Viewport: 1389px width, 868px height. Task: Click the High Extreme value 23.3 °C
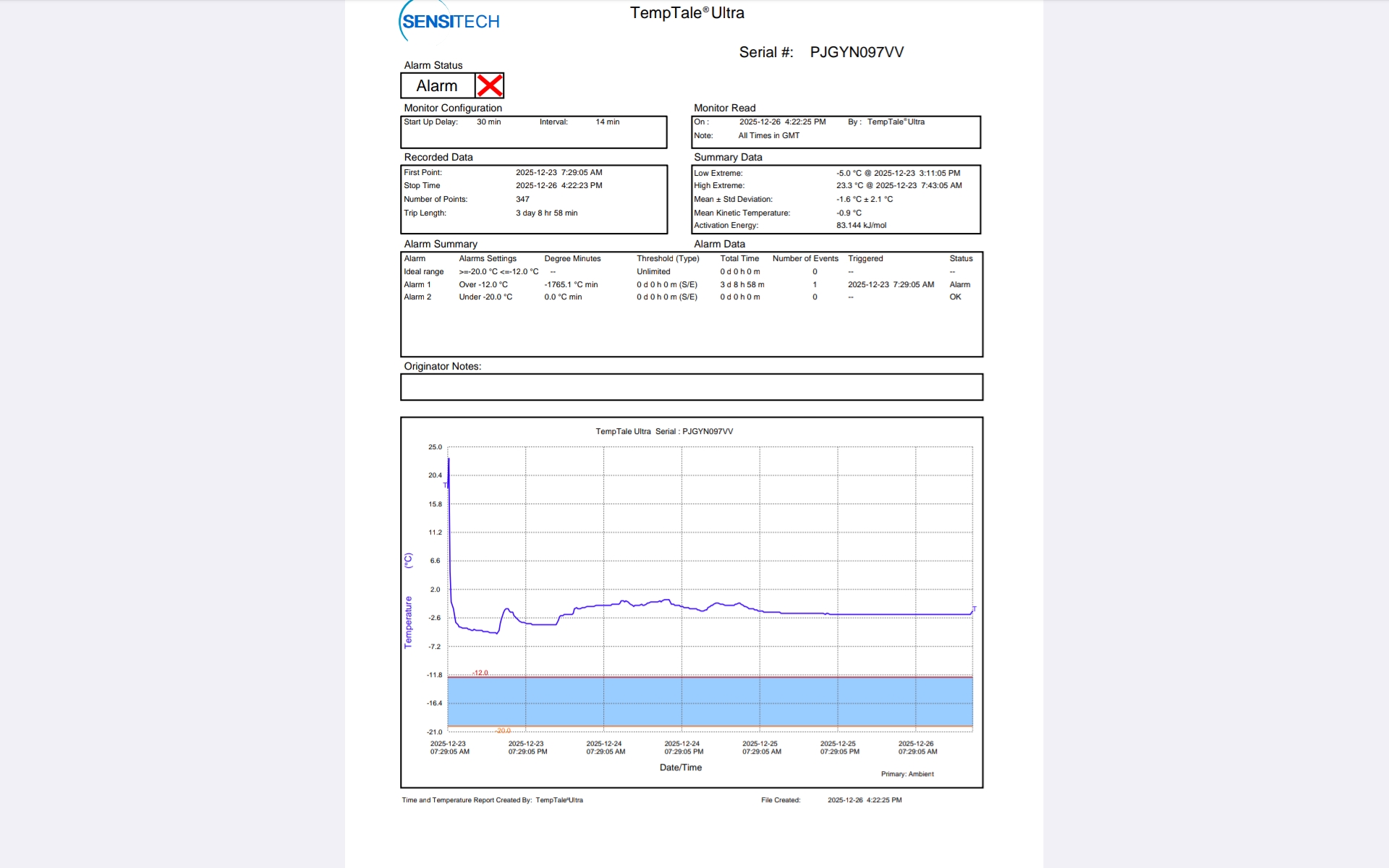849,185
